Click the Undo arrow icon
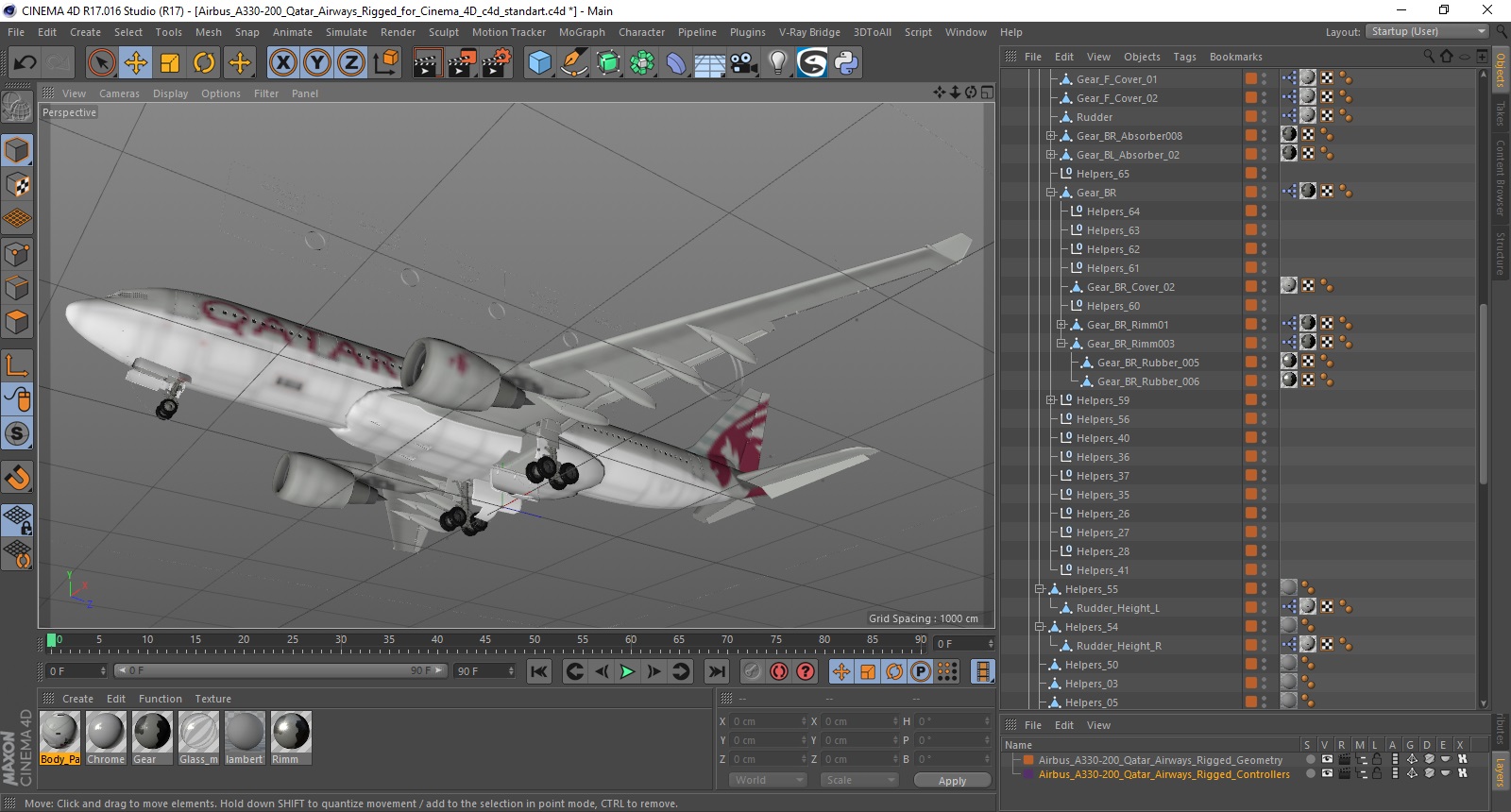Image resolution: width=1511 pixels, height=812 pixels. click(25, 63)
